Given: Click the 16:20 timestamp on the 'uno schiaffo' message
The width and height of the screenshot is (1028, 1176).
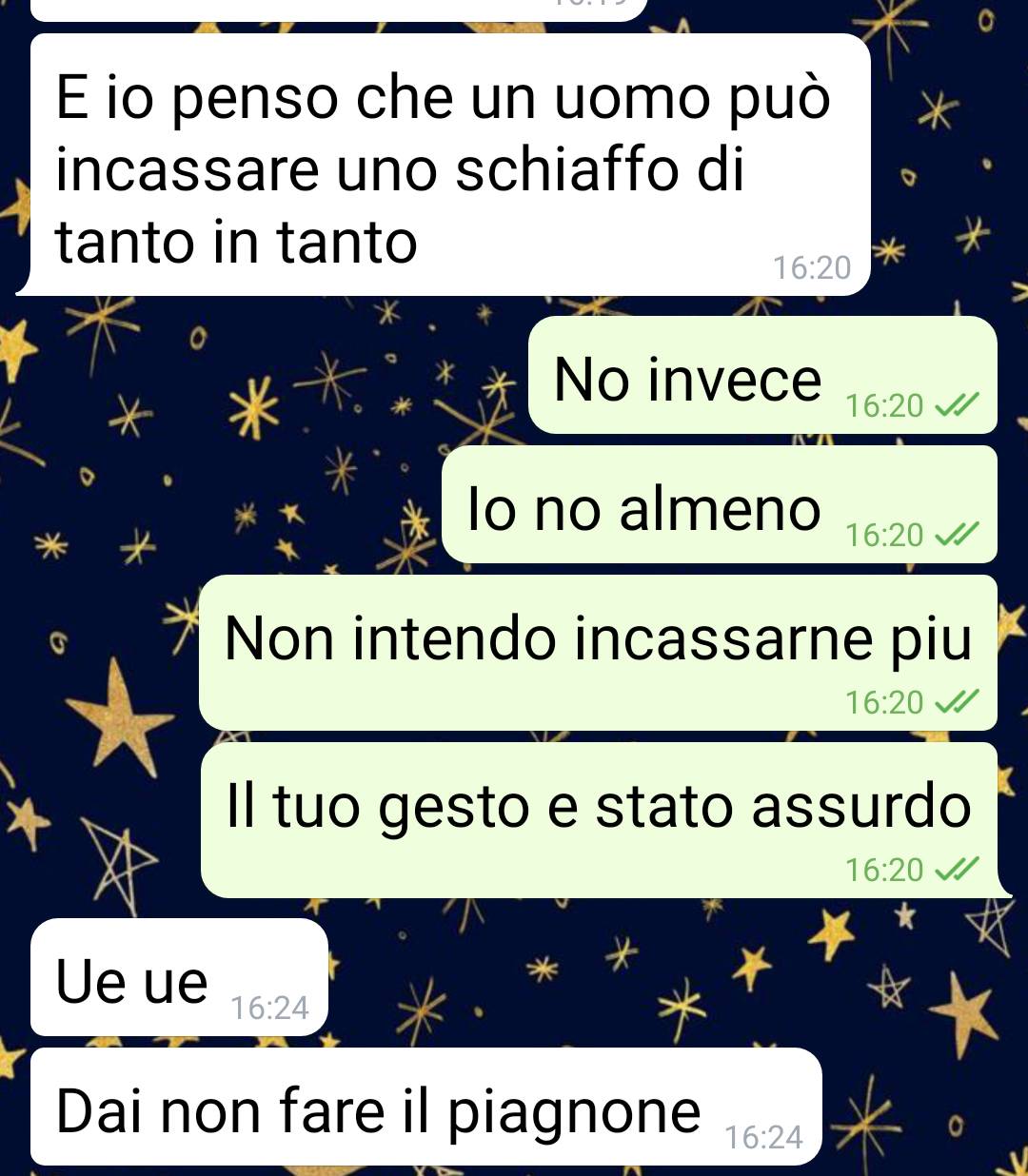Looking at the screenshot, I should [812, 268].
